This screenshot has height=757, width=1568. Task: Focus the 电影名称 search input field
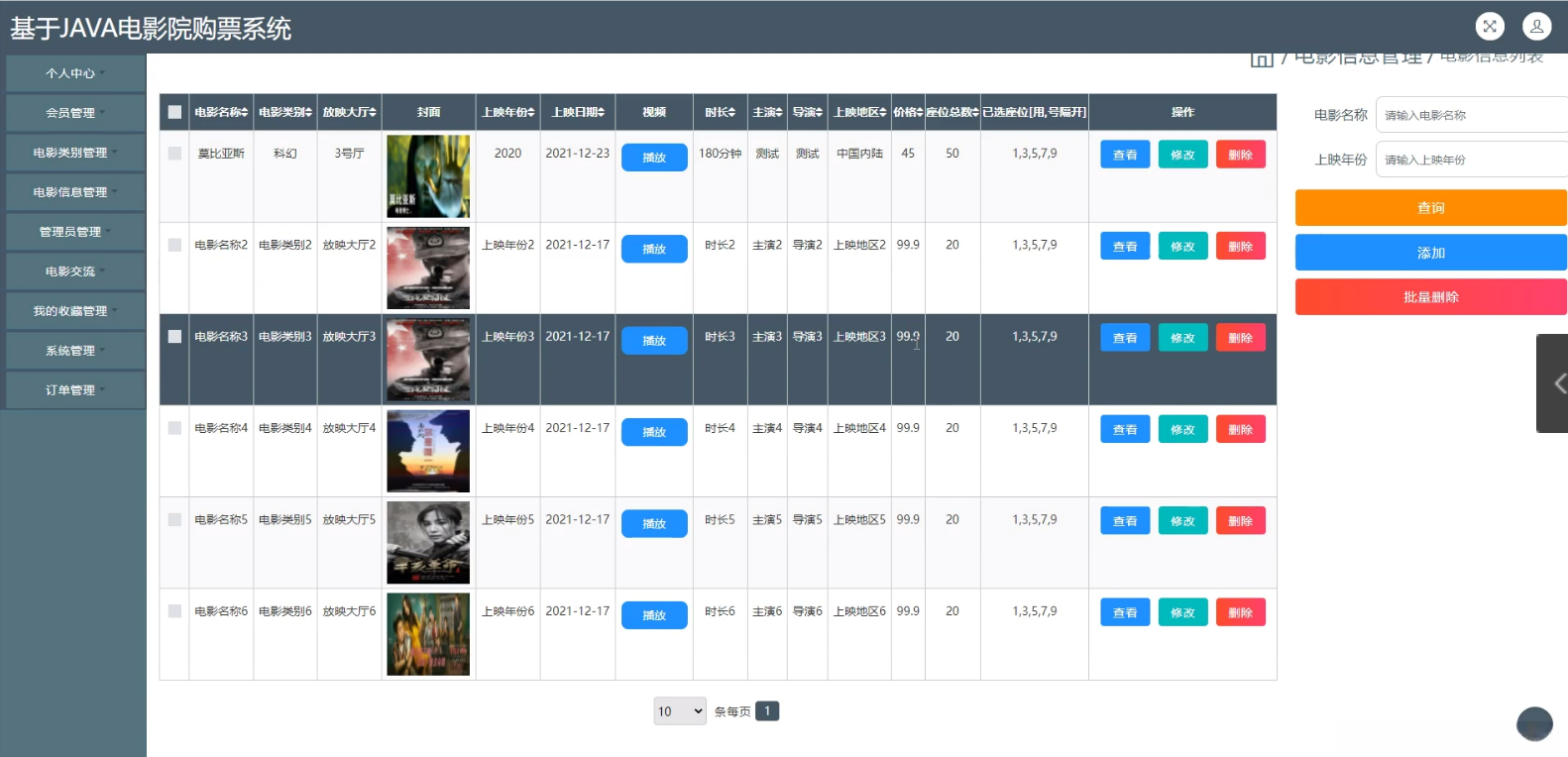click(1471, 115)
